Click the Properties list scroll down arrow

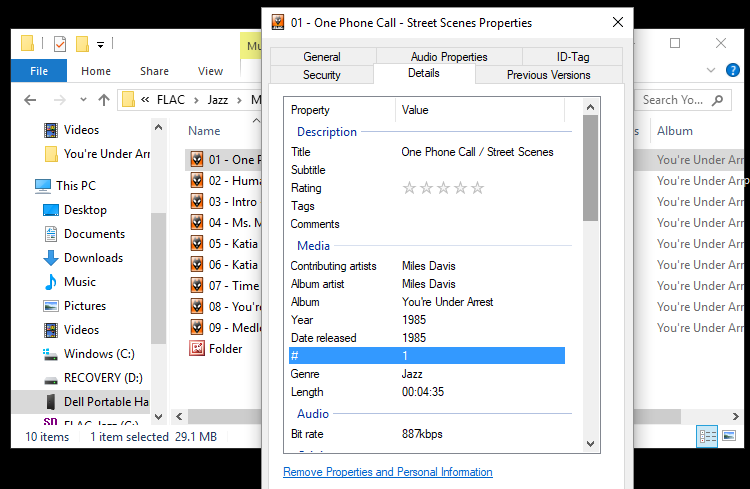(x=590, y=444)
